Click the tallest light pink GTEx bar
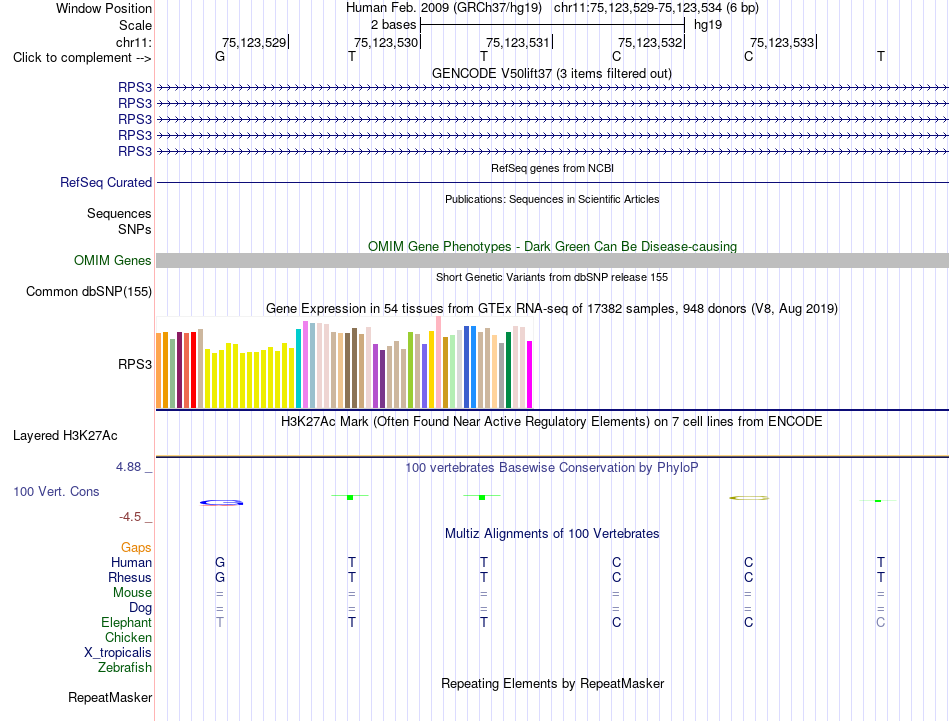The height and width of the screenshot is (721, 950). (x=438, y=362)
